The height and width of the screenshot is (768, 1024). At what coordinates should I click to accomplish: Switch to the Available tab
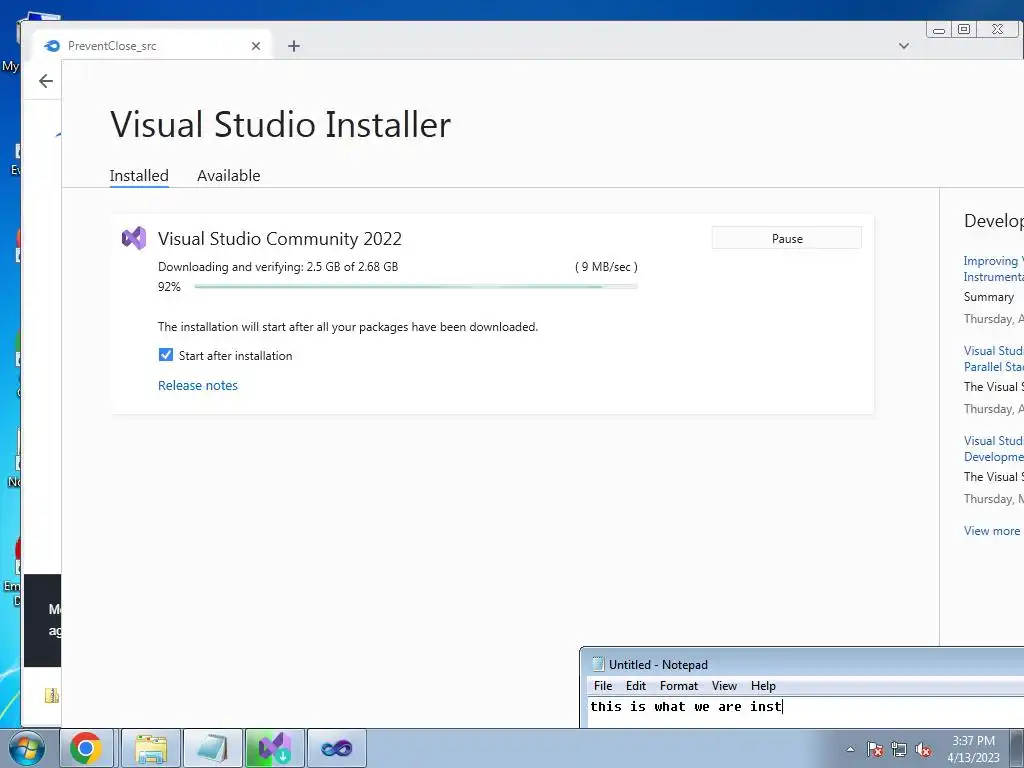[229, 176]
